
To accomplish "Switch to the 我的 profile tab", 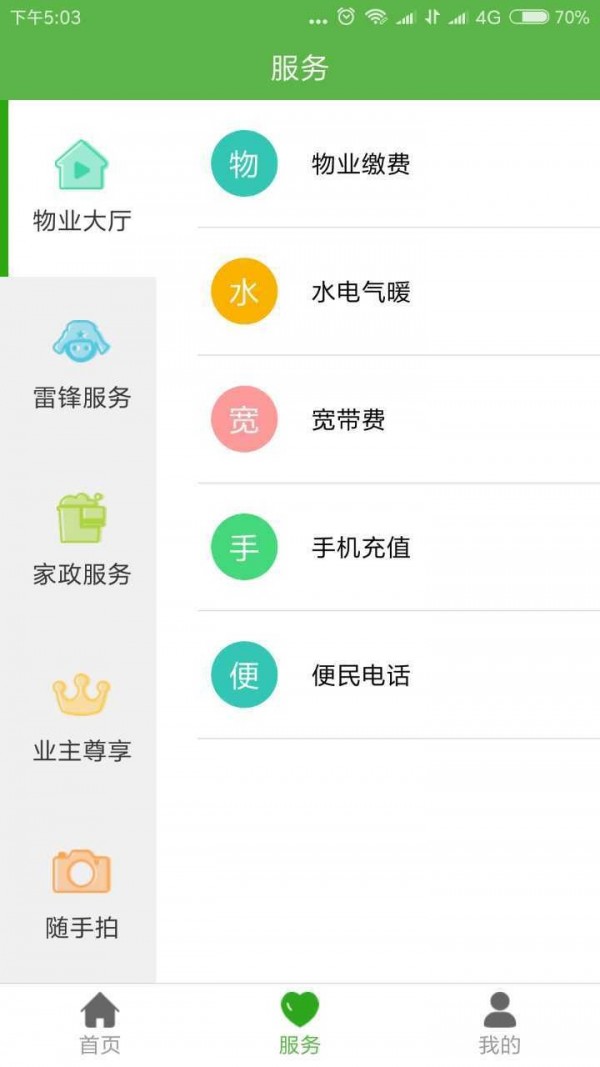I will 499,1025.
